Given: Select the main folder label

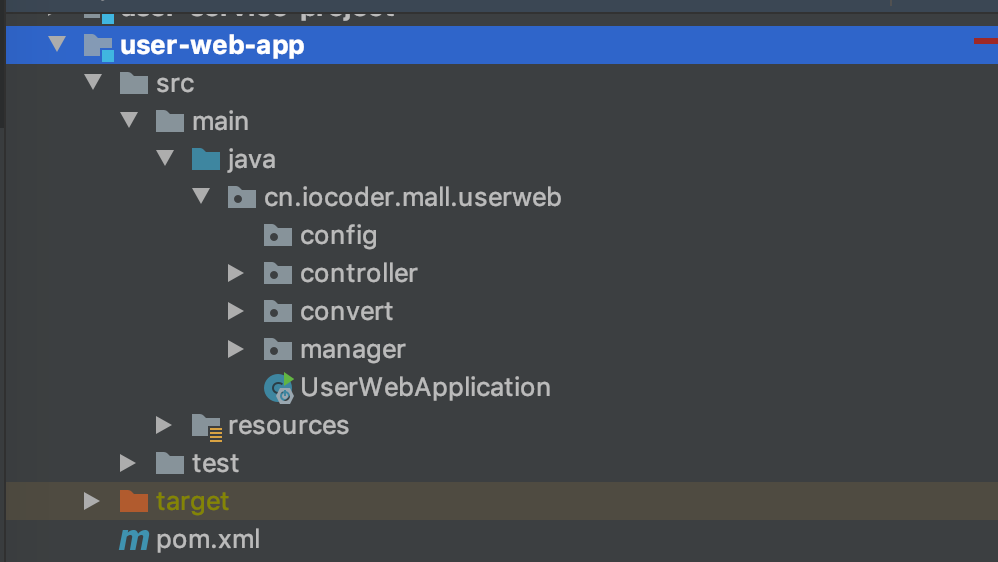Looking at the screenshot, I should coord(220,121).
